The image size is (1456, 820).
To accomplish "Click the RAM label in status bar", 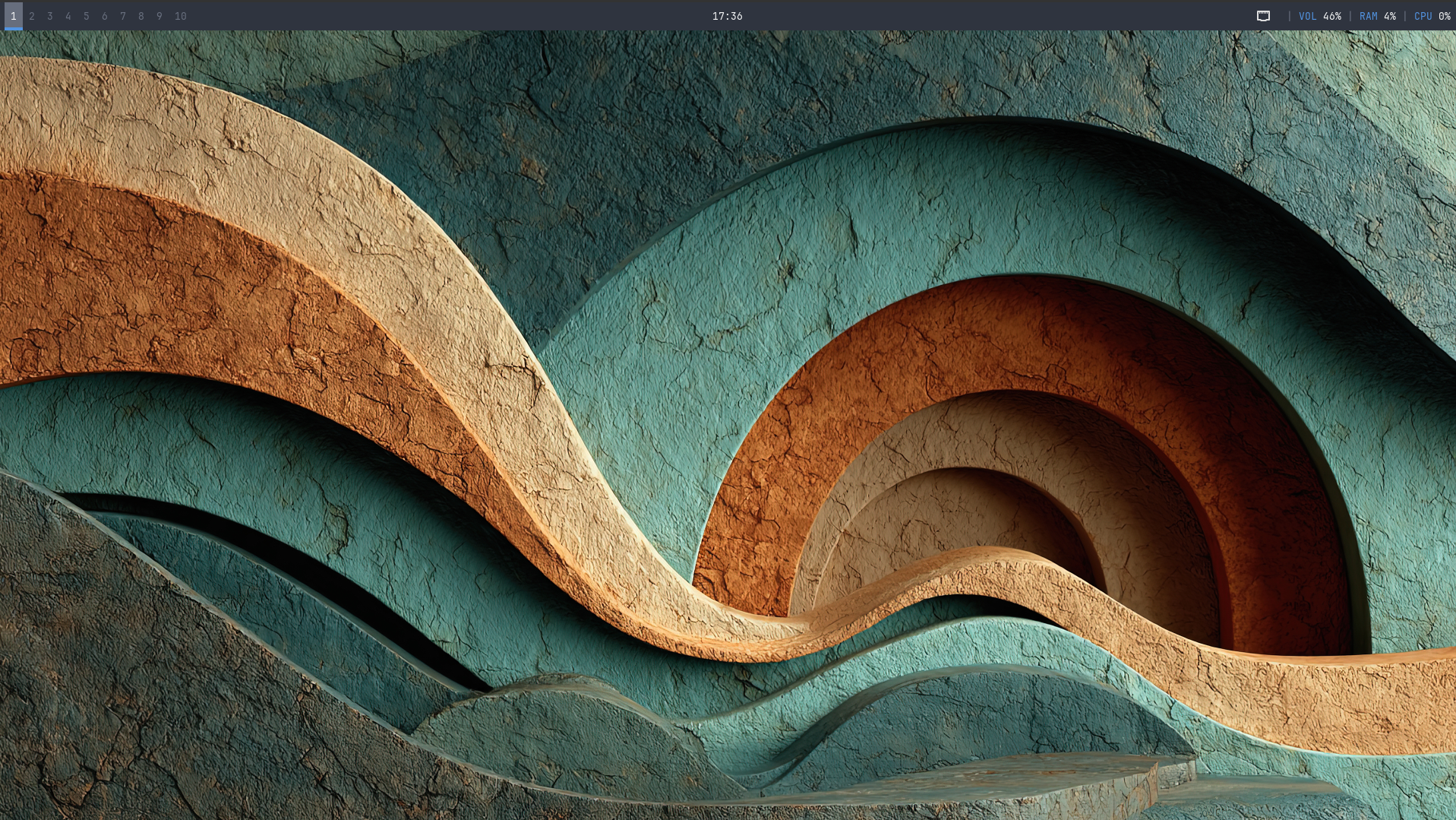I will click(1368, 16).
